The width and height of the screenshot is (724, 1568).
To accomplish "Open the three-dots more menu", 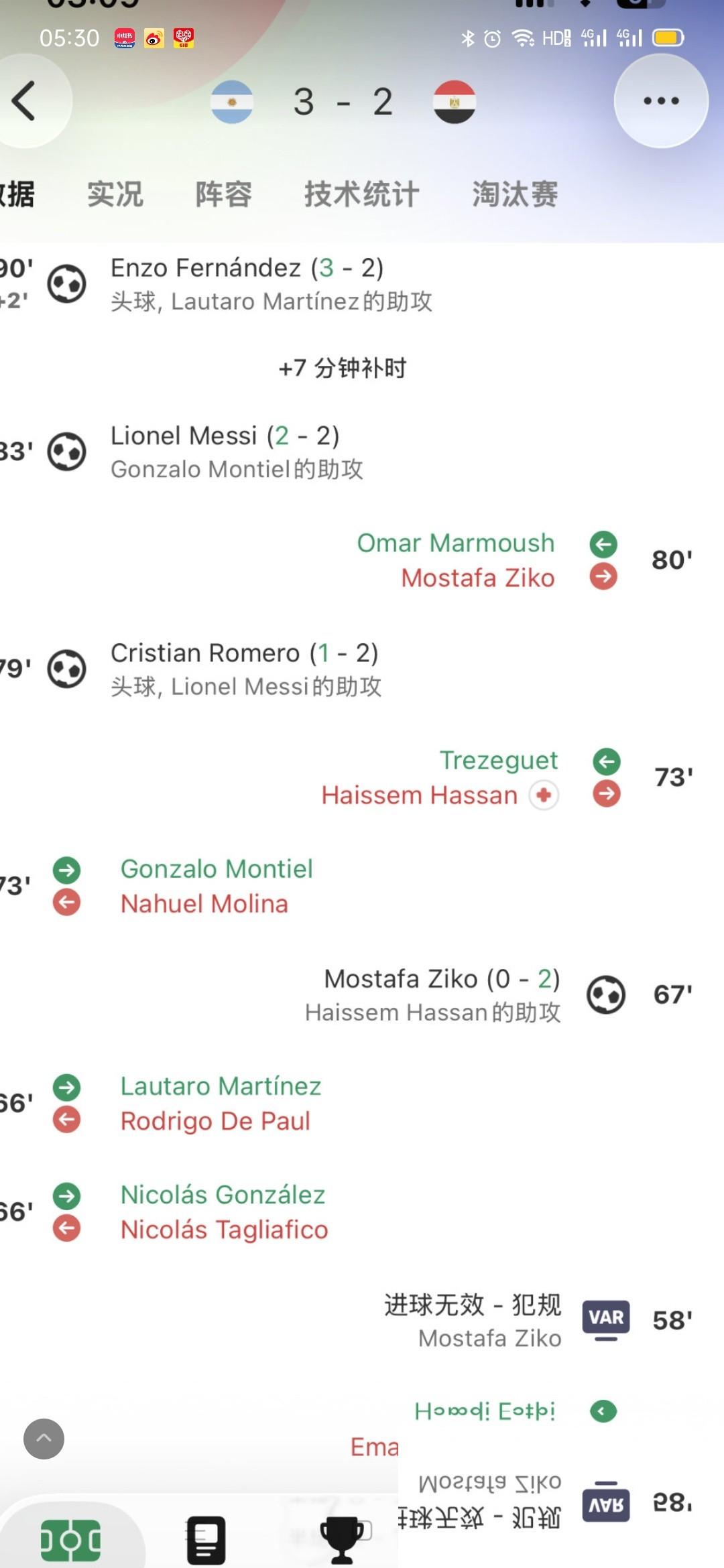I will point(661,101).
